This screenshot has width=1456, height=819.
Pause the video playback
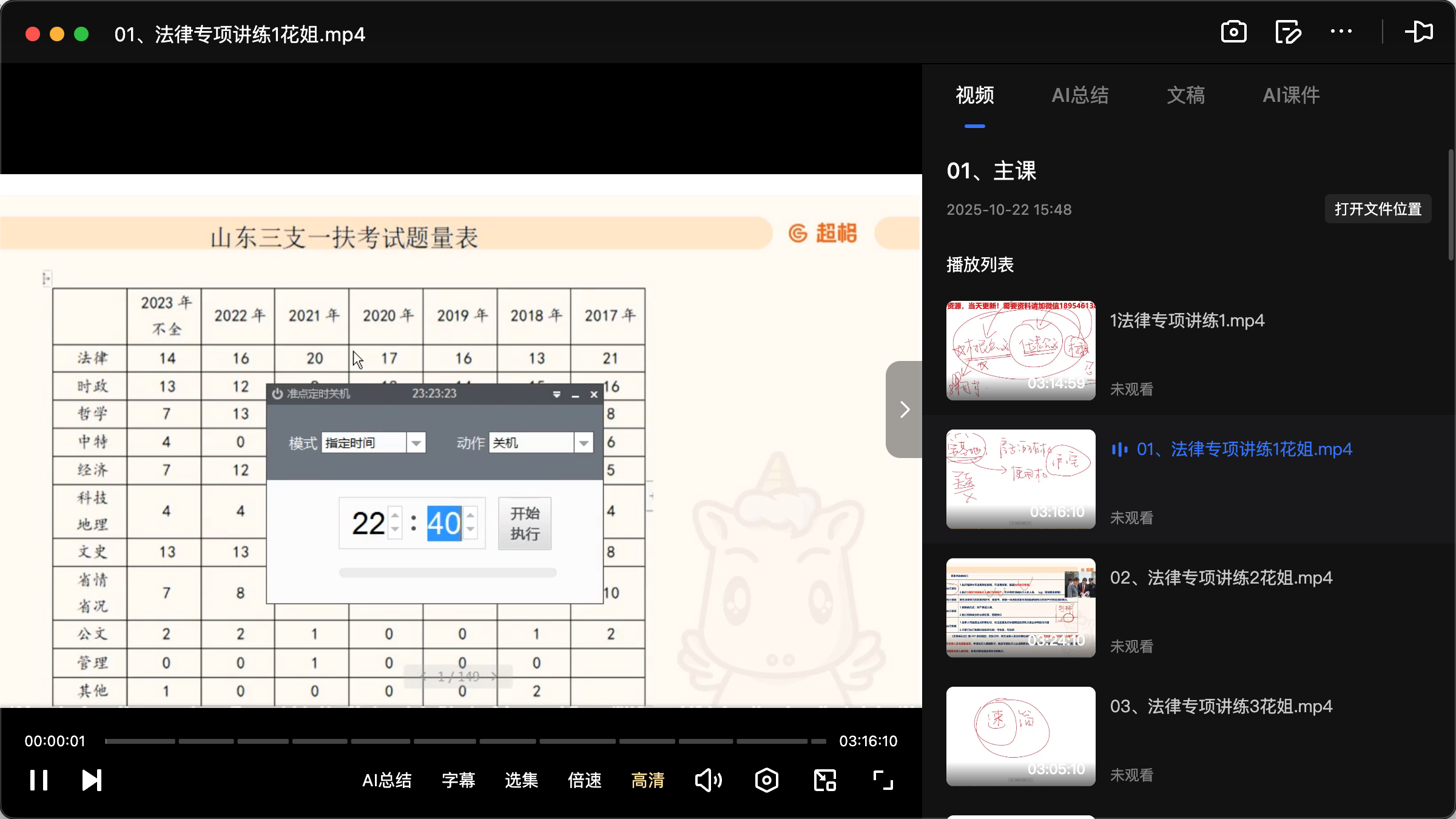tap(38, 780)
